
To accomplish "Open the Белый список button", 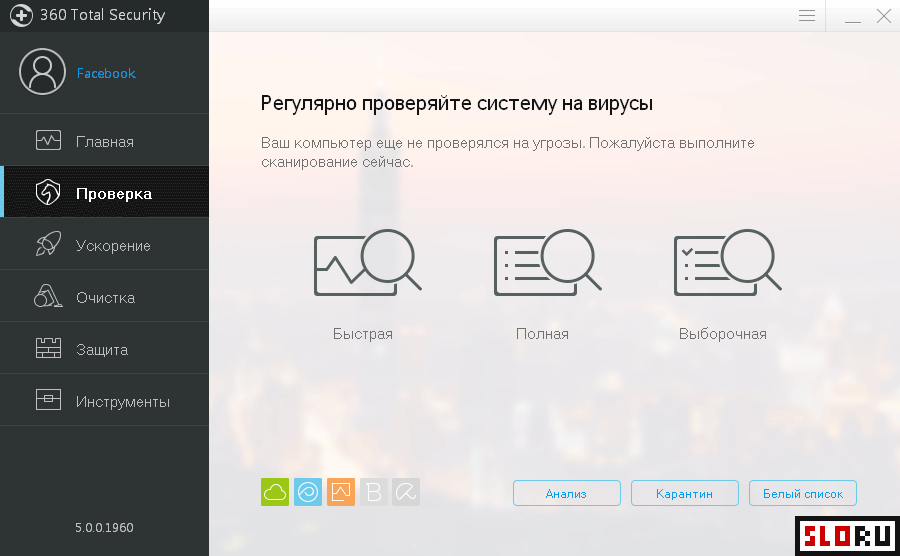I will click(803, 493).
